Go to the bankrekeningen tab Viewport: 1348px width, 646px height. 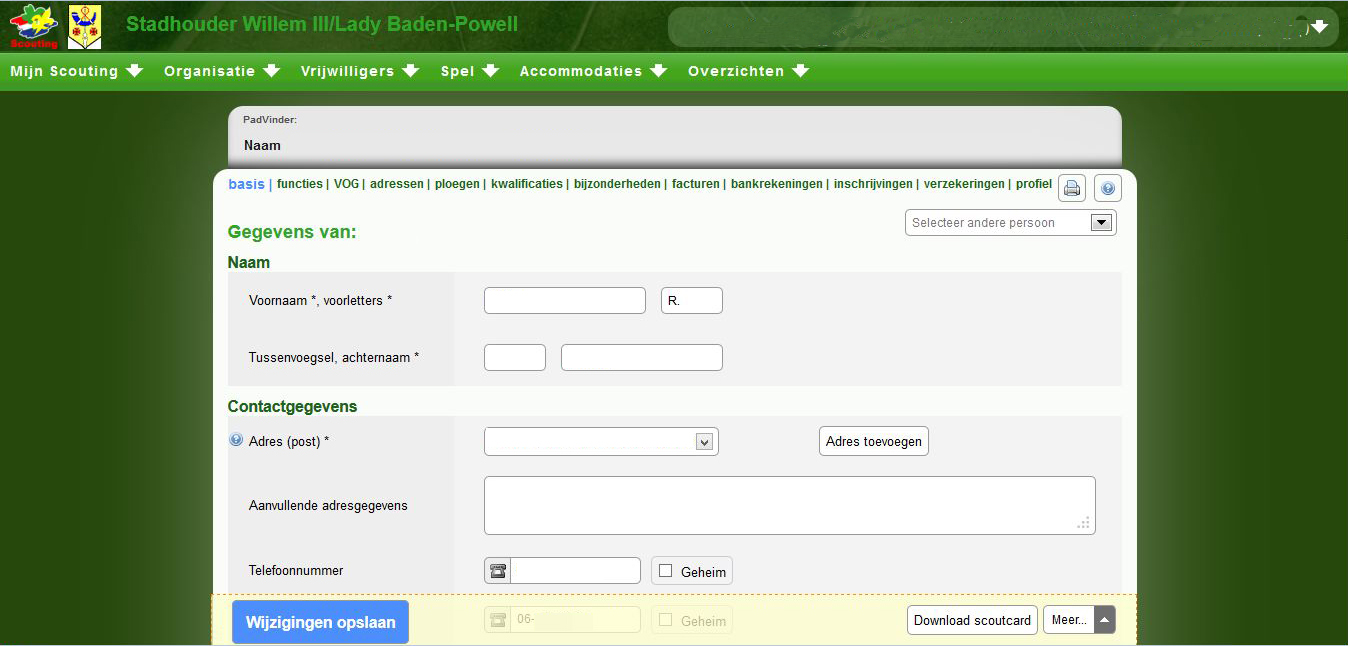tap(776, 184)
